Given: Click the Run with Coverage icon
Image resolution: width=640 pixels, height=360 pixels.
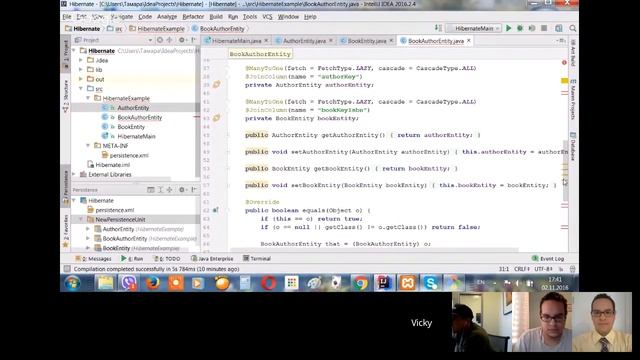Looking at the screenshot, I should [x=532, y=28].
